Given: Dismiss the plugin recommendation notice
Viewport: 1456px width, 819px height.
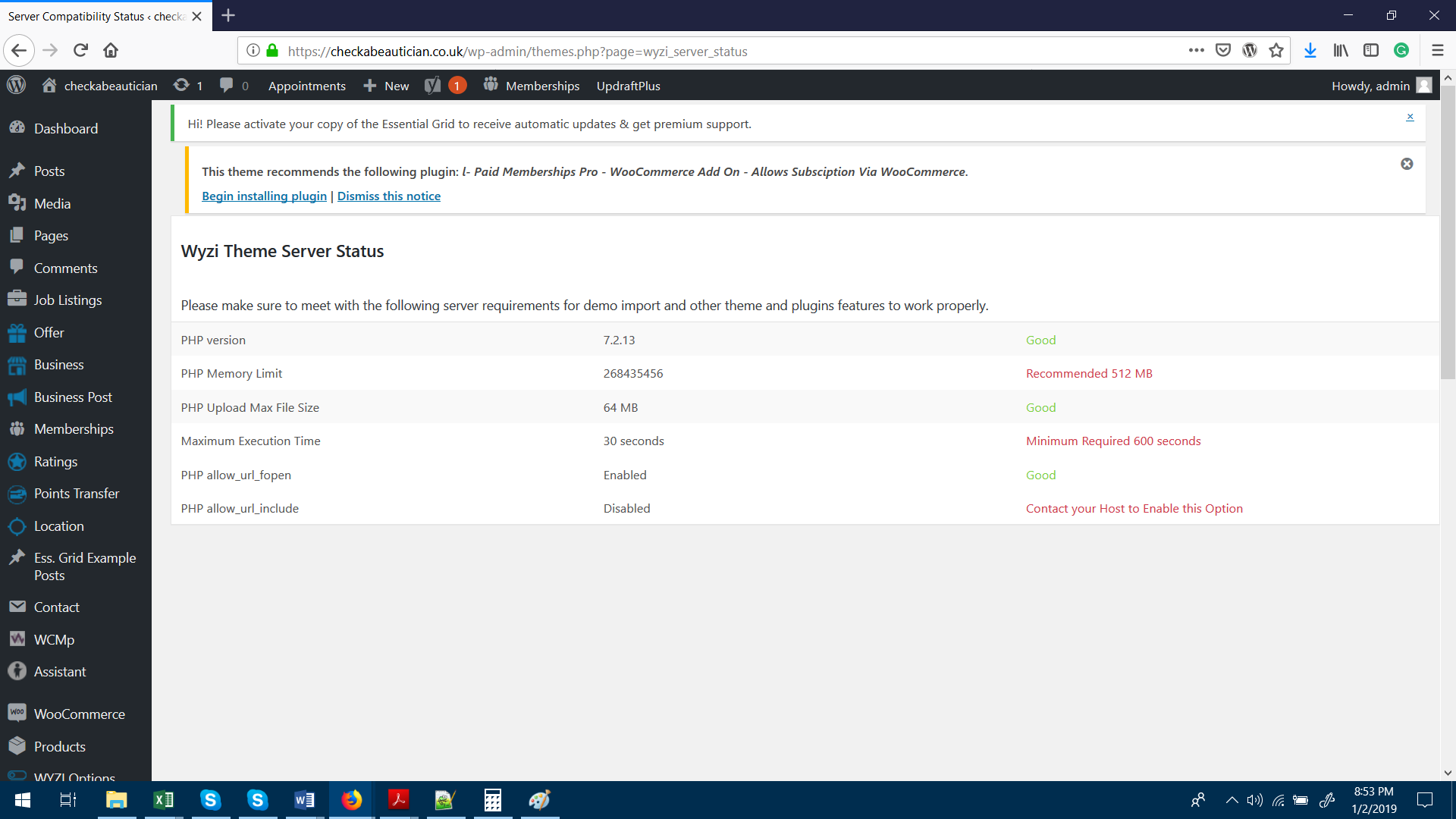Looking at the screenshot, I should tap(1407, 163).
